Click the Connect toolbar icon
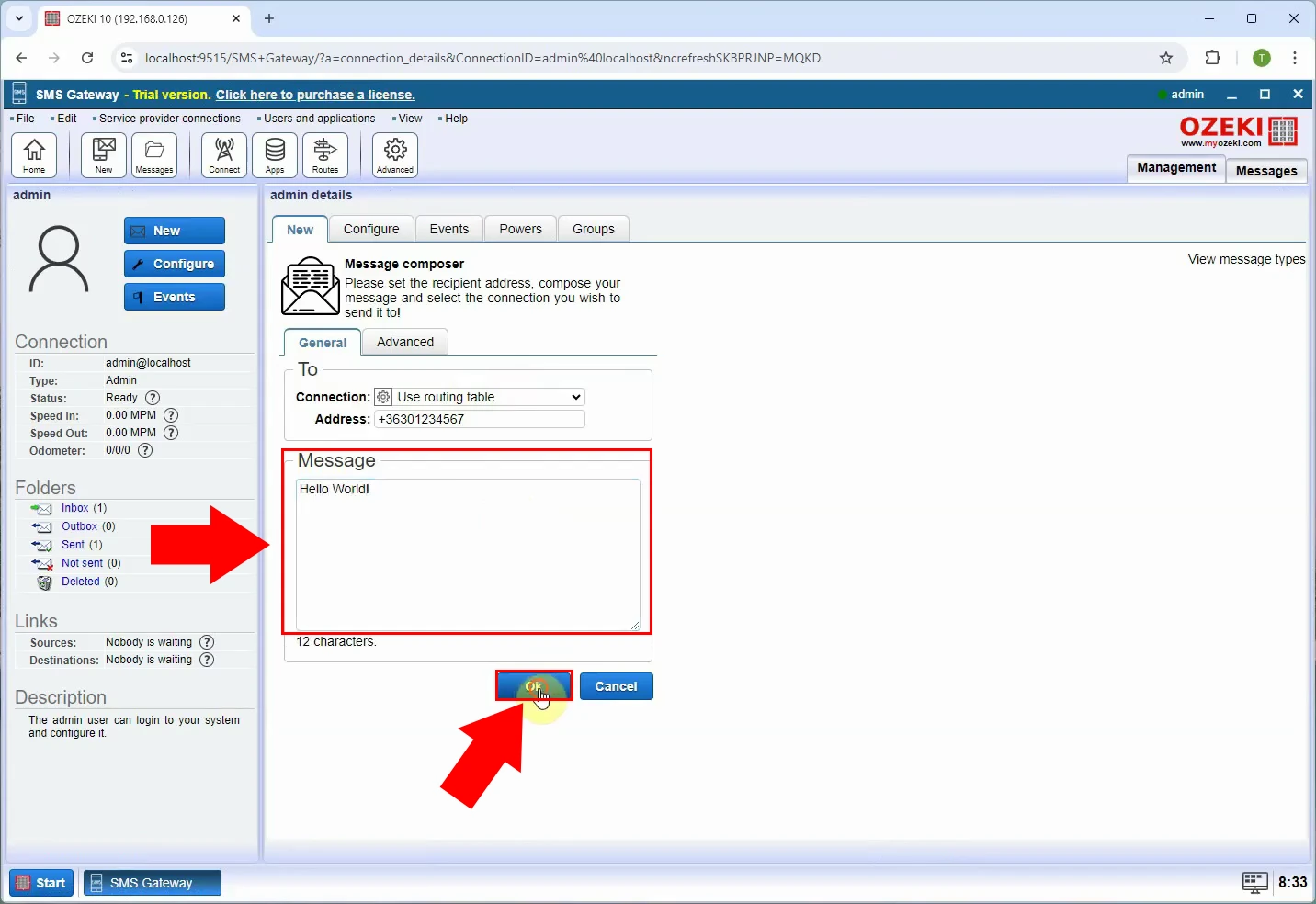 (x=224, y=154)
